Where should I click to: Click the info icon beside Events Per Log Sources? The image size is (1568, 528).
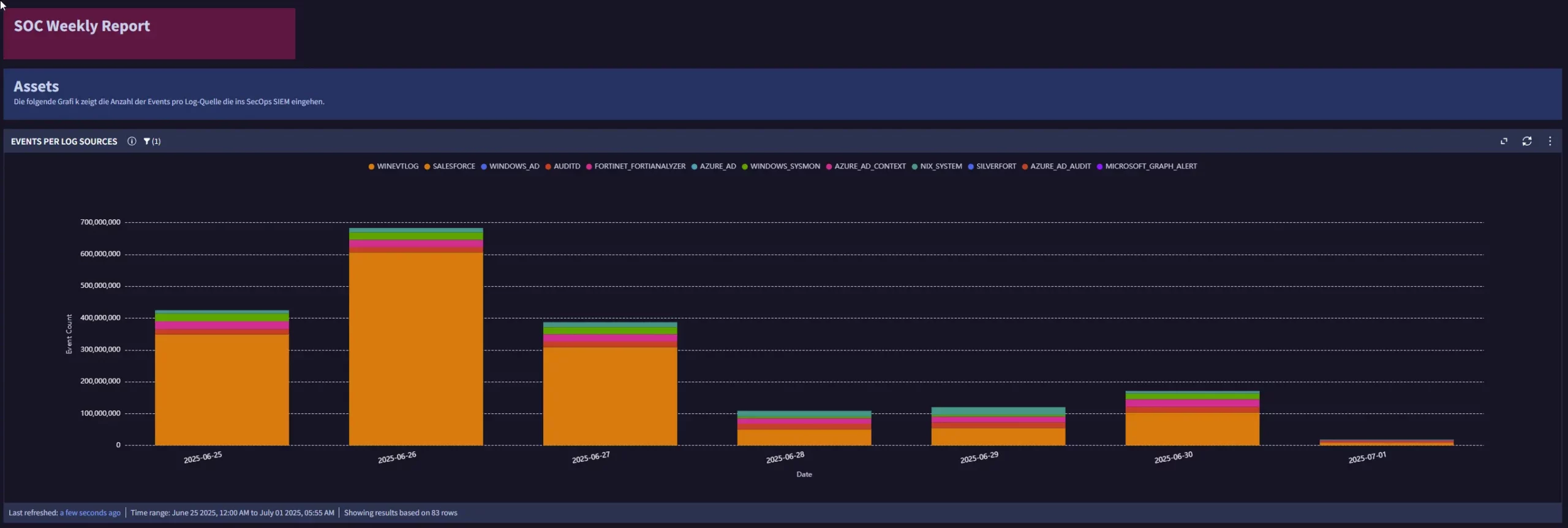(x=132, y=141)
